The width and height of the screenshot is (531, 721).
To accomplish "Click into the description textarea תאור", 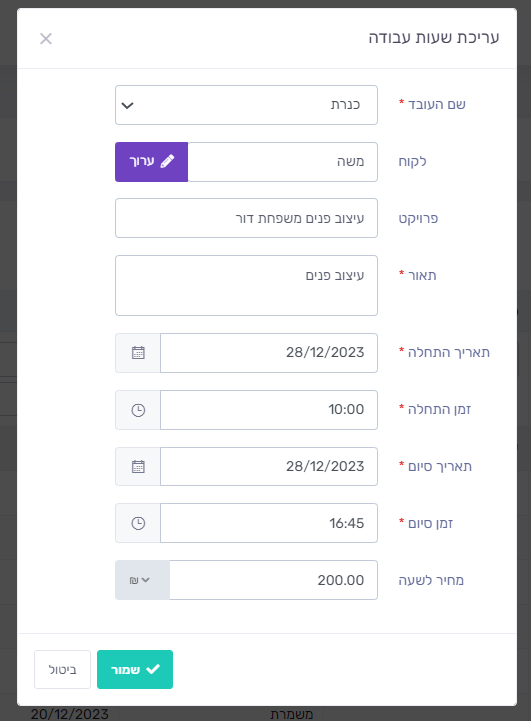I will coord(246,286).
